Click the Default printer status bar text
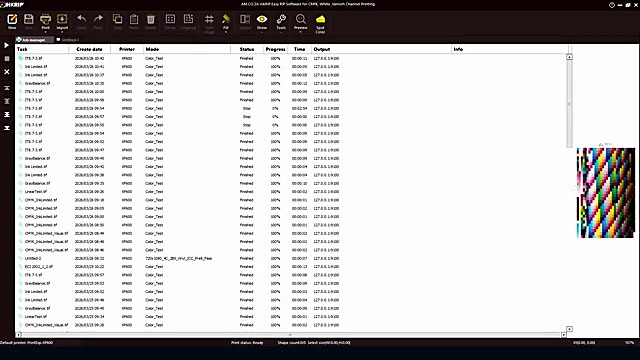Viewport: 640px width, 360px height. click(x=27, y=343)
